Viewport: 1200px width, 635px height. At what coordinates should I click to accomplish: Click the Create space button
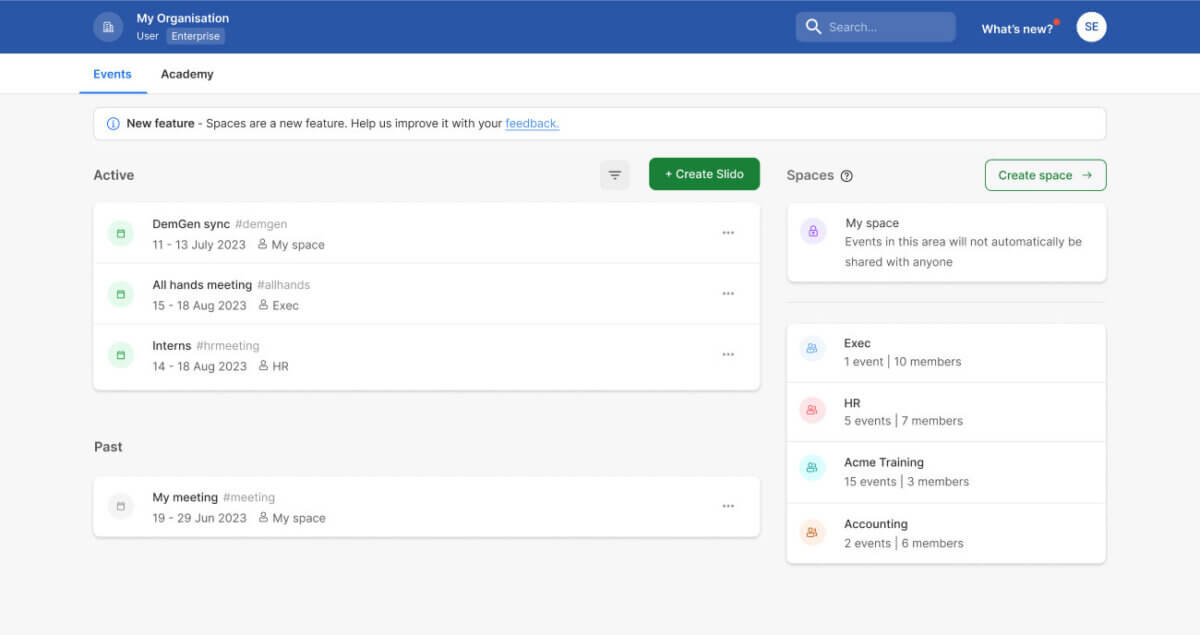[x=1044, y=174]
